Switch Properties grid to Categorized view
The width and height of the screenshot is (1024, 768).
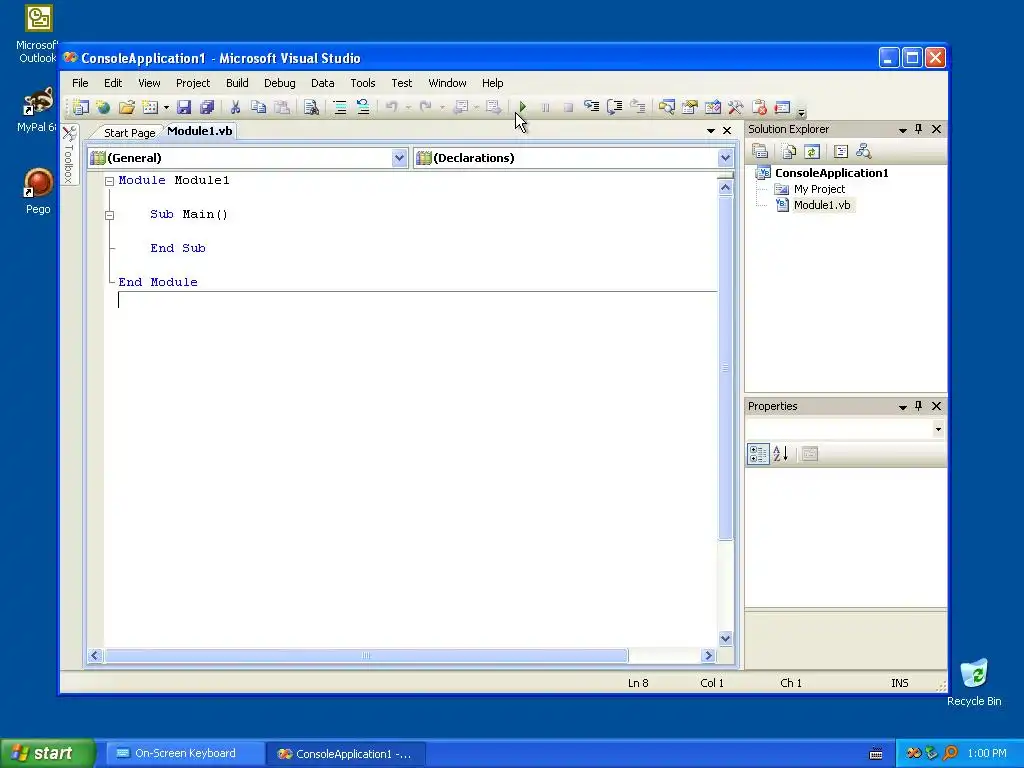(x=758, y=454)
